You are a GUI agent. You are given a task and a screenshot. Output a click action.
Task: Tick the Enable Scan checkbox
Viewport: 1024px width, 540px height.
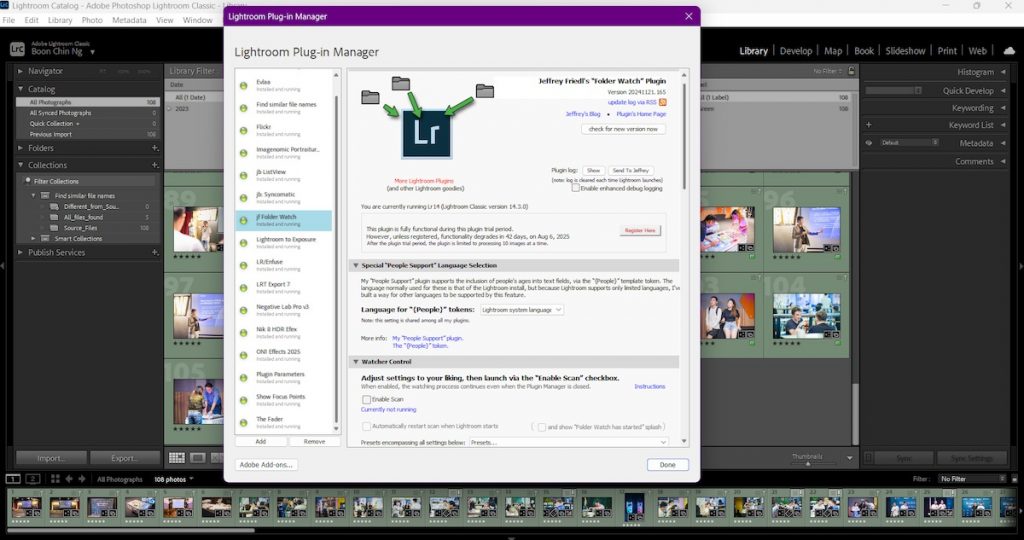pyautogui.click(x=366, y=399)
